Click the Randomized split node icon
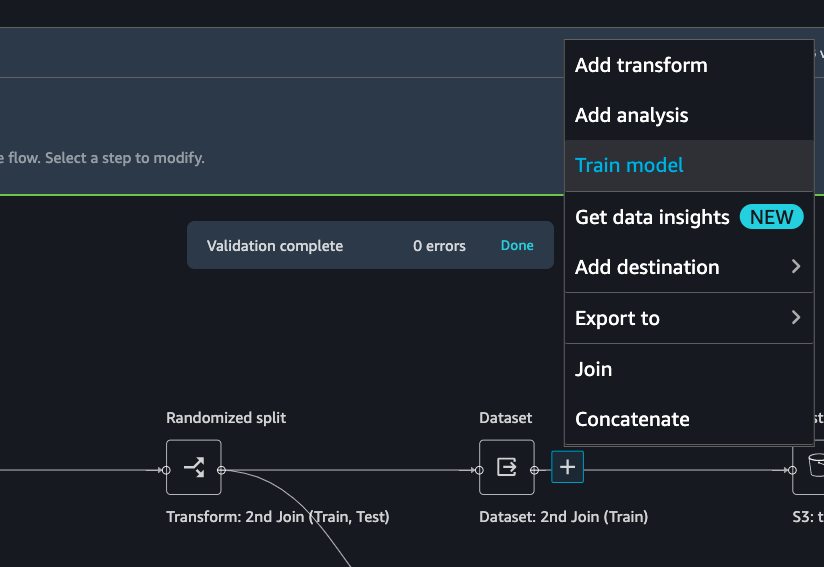This screenshot has height=567, width=824. pyautogui.click(x=194, y=467)
